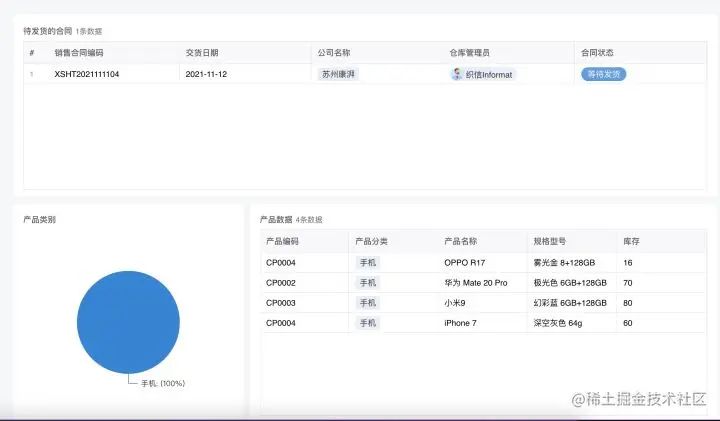Select row number 1 in contracts table
720x421 pixels.
pos(32,74)
